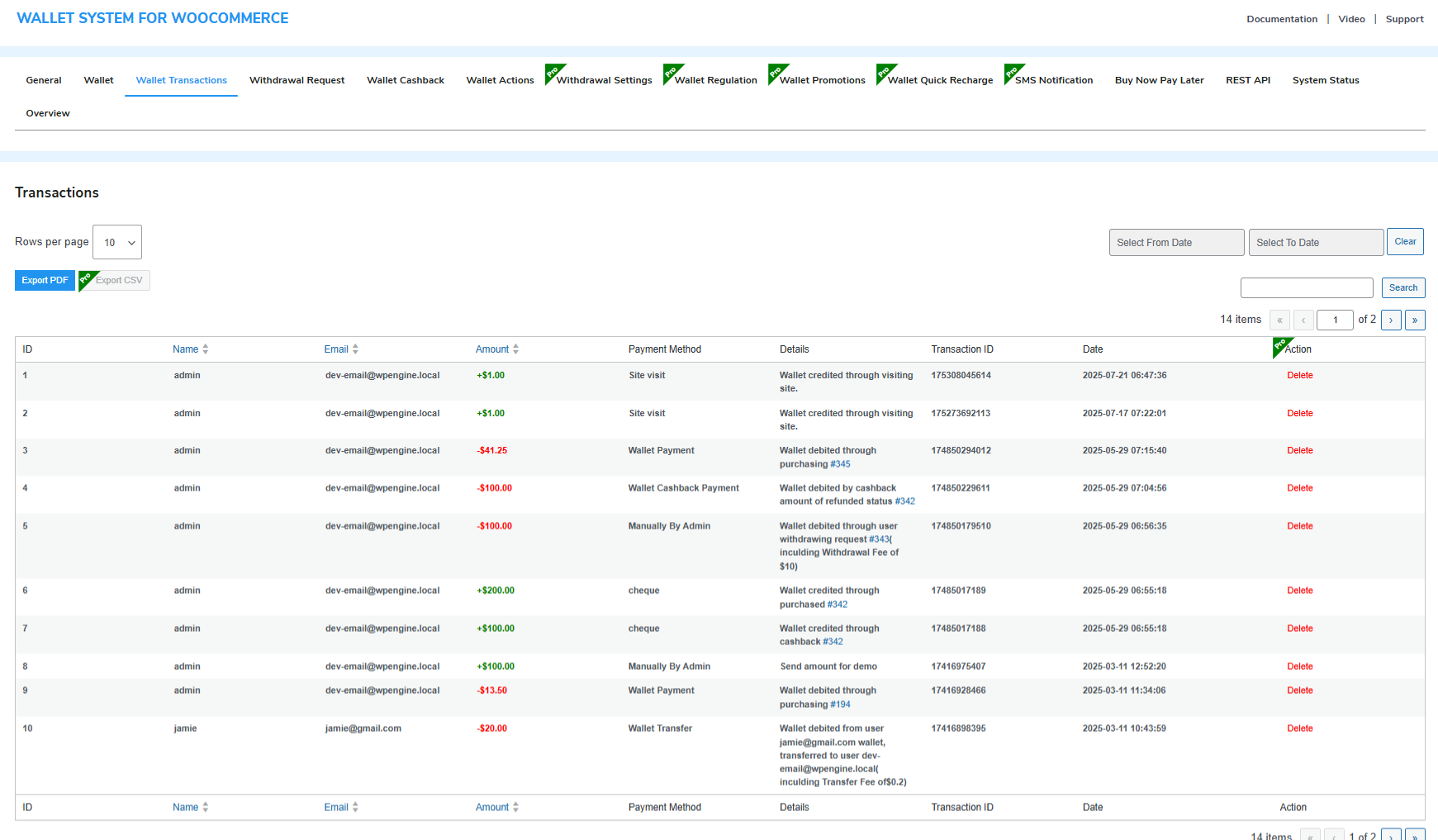Click the transaction search text box

(x=1307, y=287)
